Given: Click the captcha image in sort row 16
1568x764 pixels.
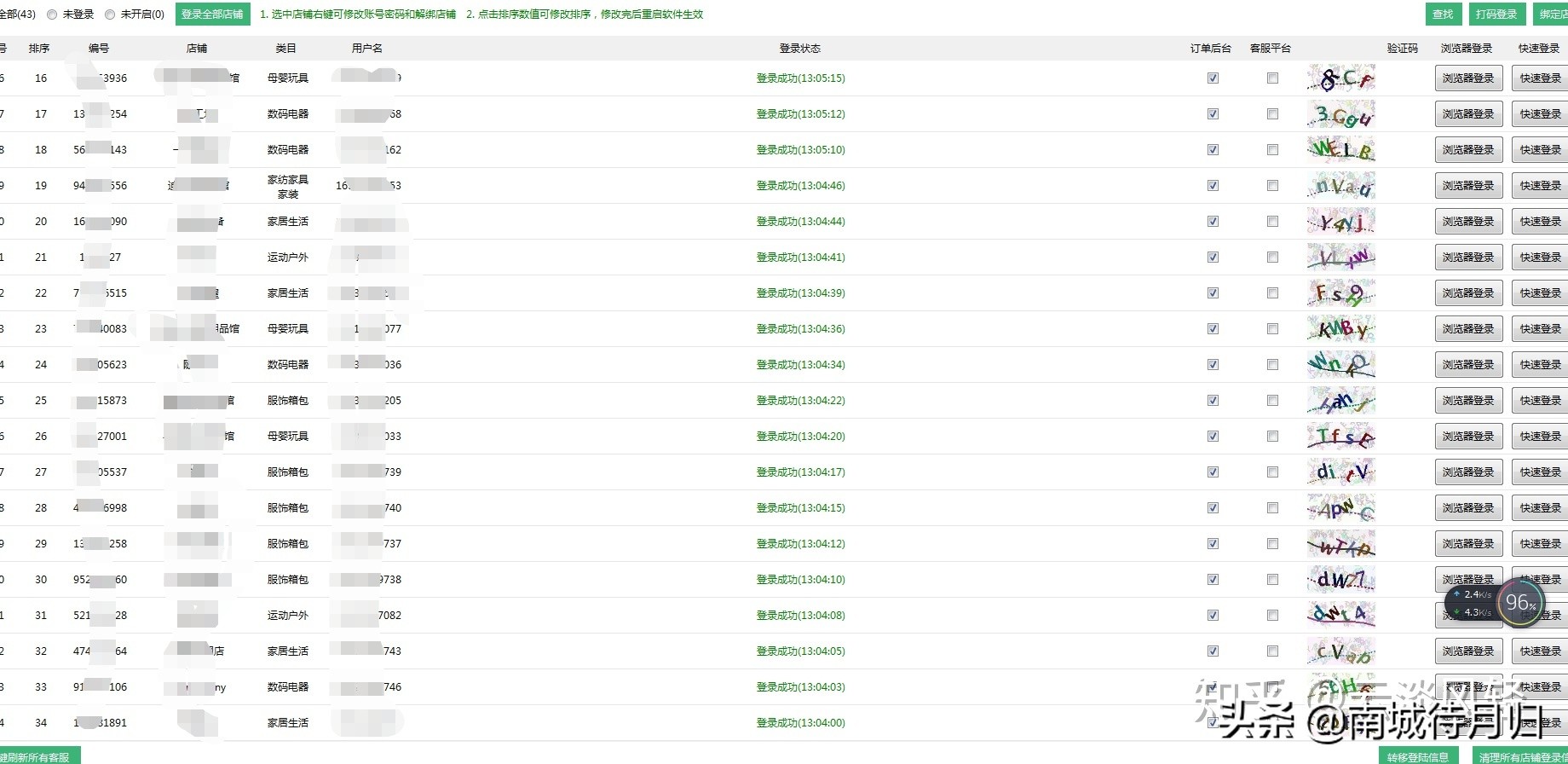Looking at the screenshot, I should click(x=1341, y=78).
